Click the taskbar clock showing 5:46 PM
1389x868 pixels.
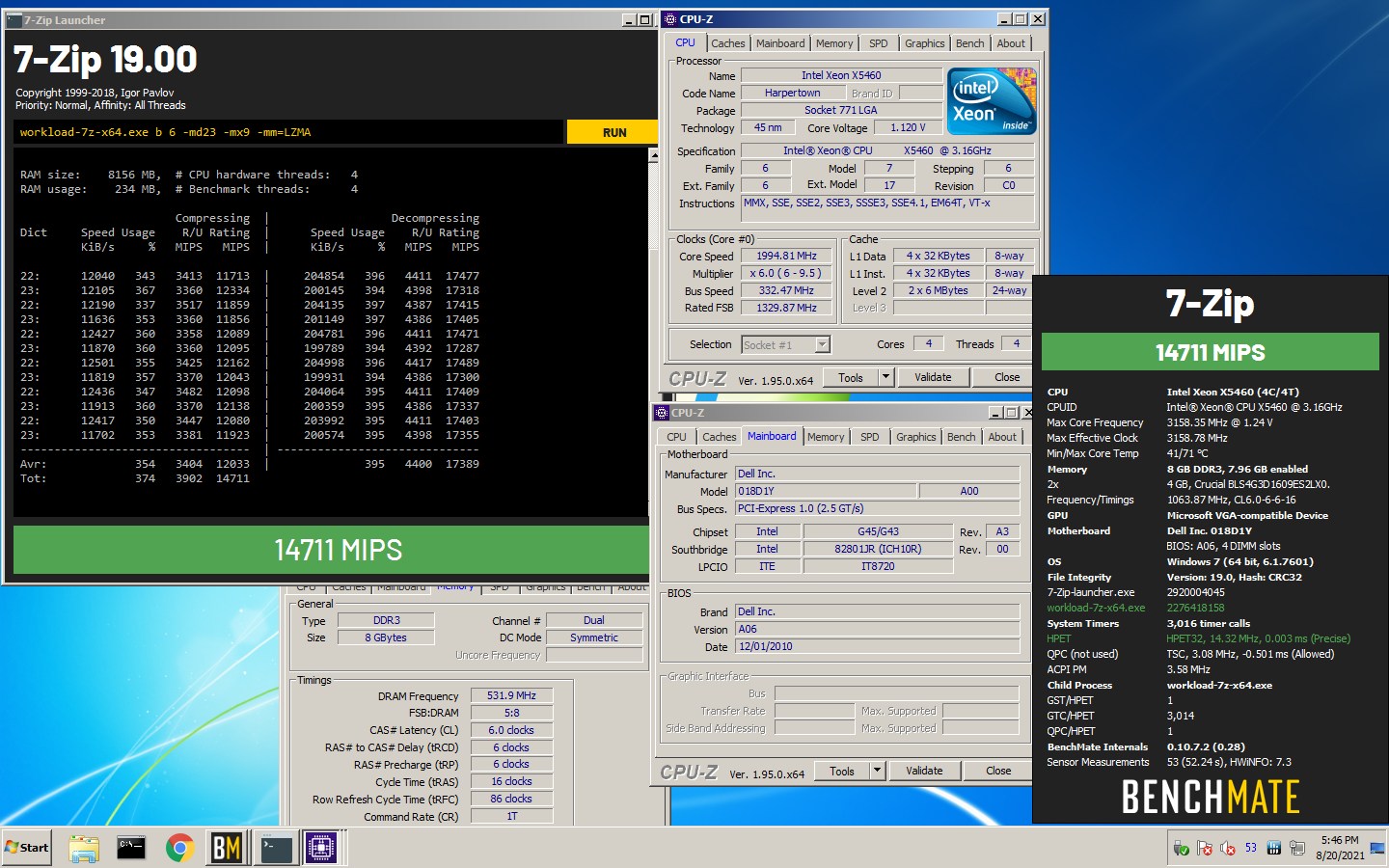tap(1340, 848)
